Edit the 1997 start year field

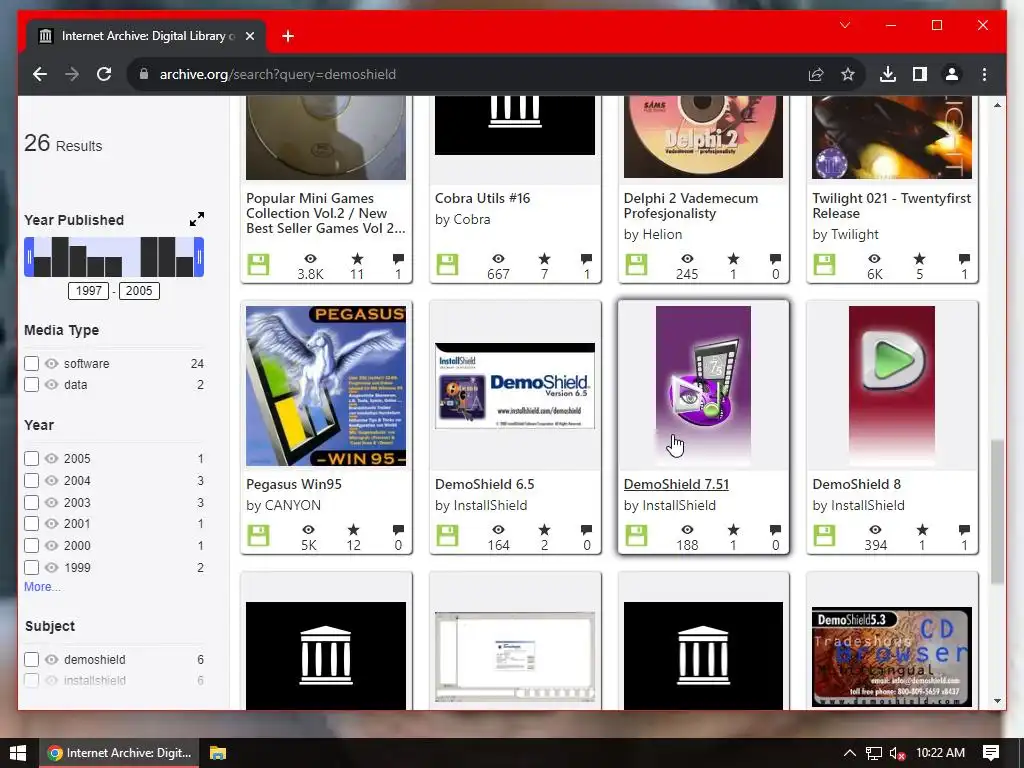(x=88, y=291)
